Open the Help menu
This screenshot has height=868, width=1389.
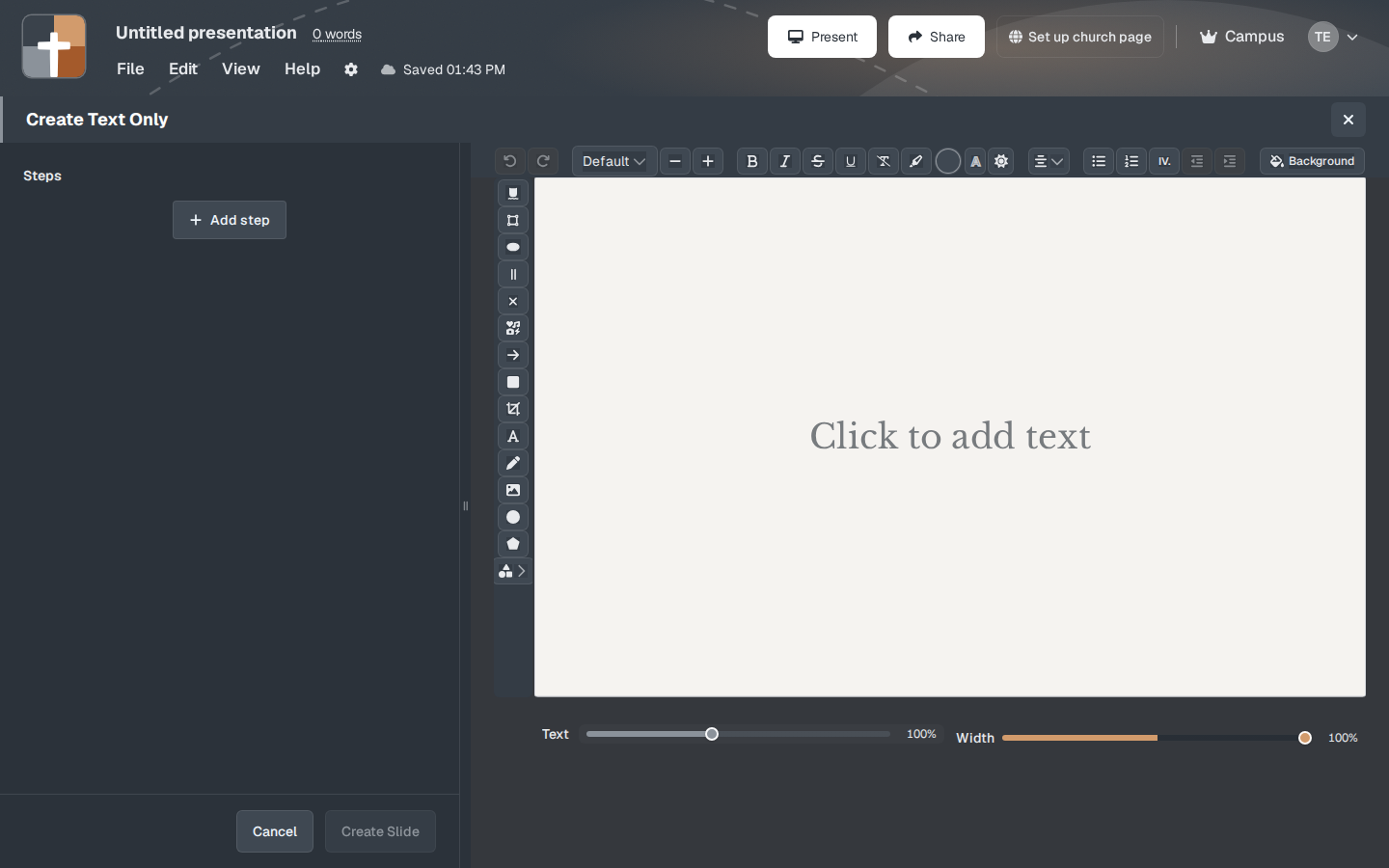(x=302, y=68)
